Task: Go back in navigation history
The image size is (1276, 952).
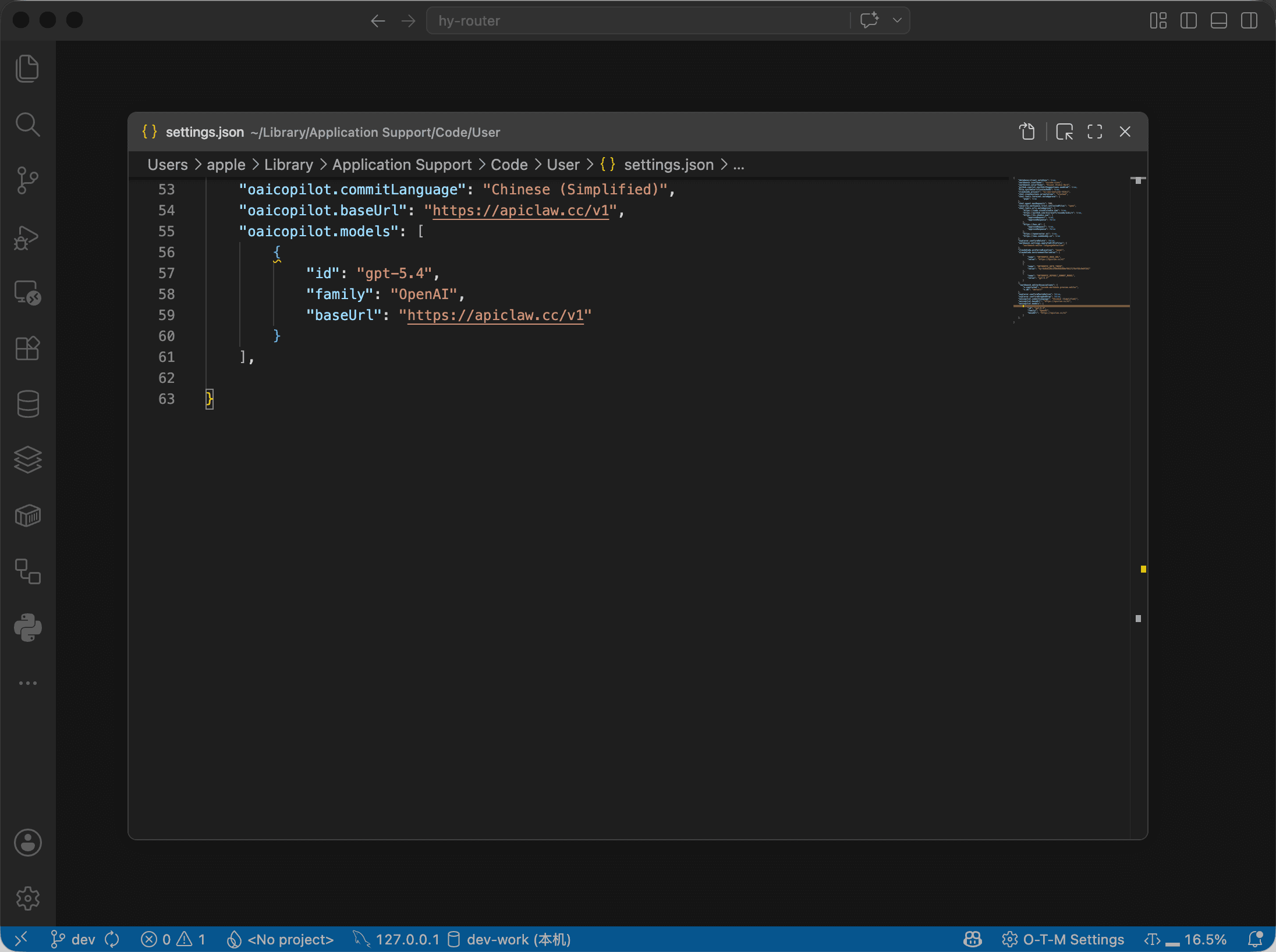Action: point(378,21)
